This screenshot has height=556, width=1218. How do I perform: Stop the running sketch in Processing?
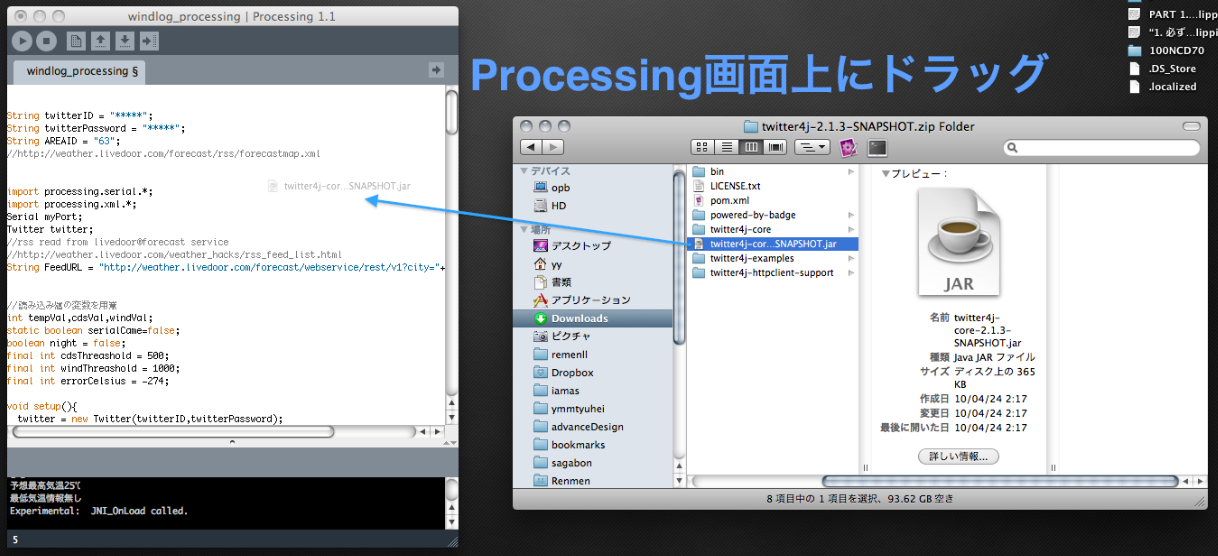click(x=46, y=41)
